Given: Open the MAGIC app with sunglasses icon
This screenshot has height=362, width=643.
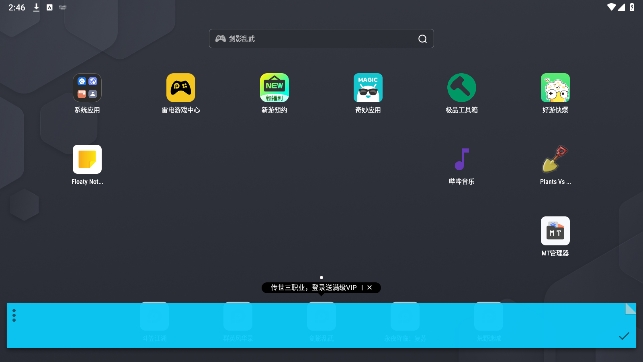Looking at the screenshot, I should (368, 88).
